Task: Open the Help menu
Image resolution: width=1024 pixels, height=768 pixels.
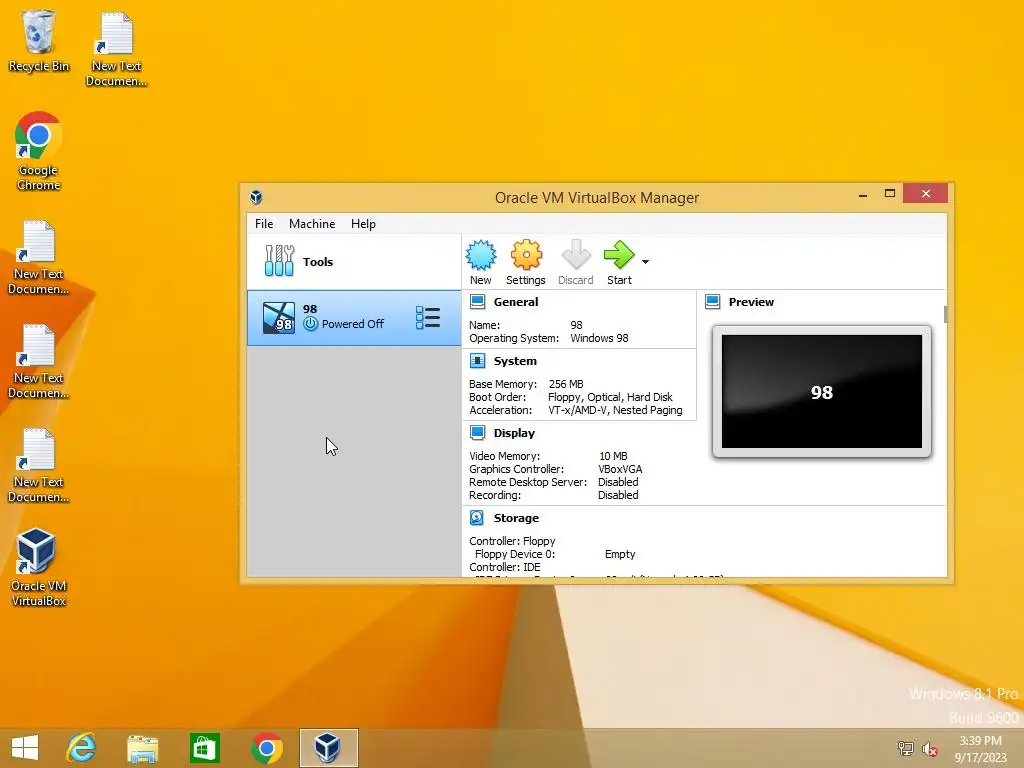Action: coord(363,224)
